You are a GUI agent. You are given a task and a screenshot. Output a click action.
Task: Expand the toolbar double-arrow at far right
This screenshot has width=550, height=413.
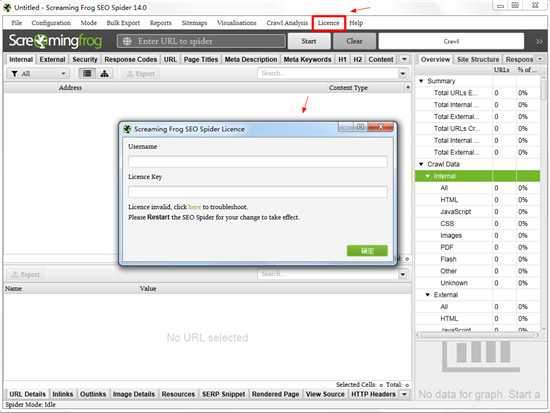click(x=539, y=41)
